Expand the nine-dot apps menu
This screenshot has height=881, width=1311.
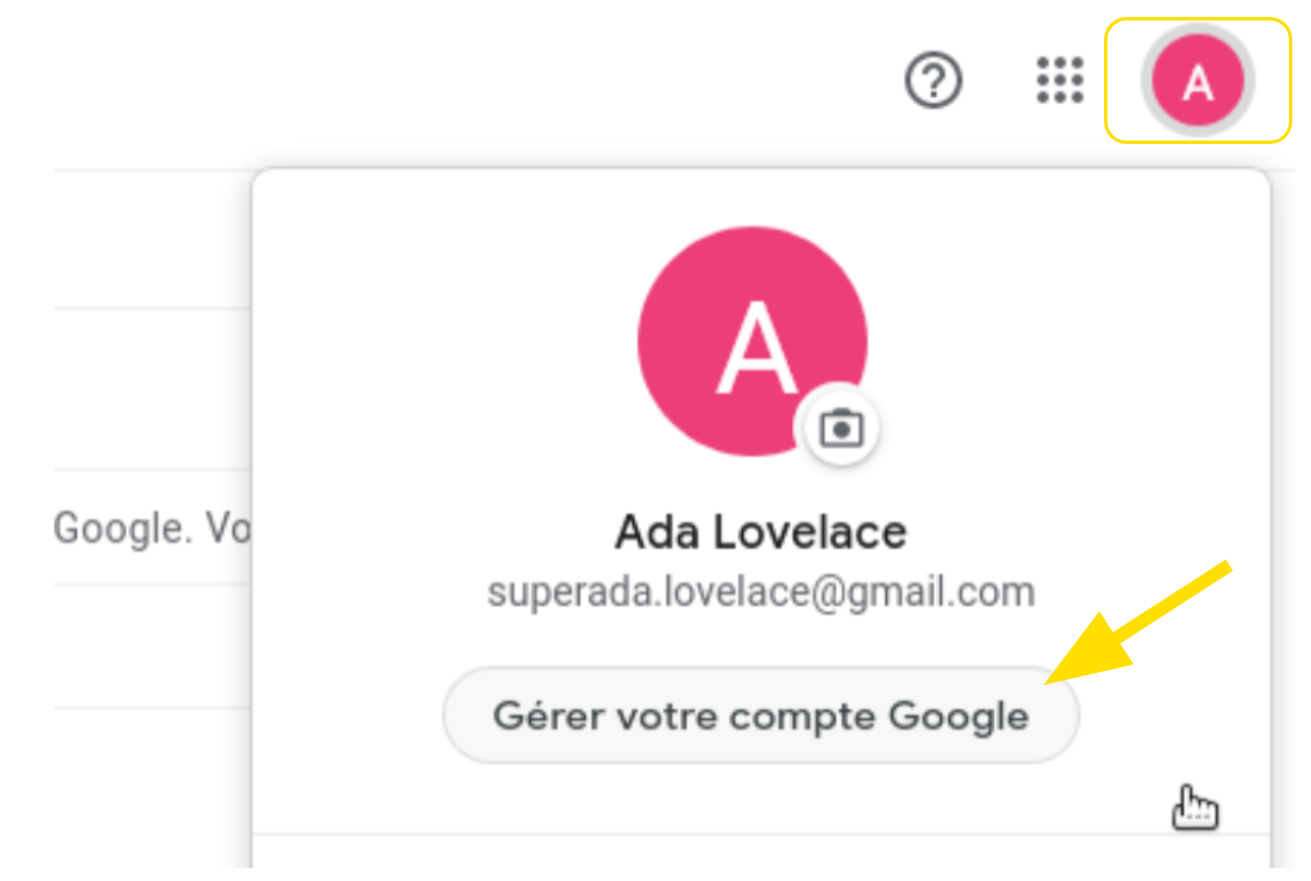[x=1060, y=80]
